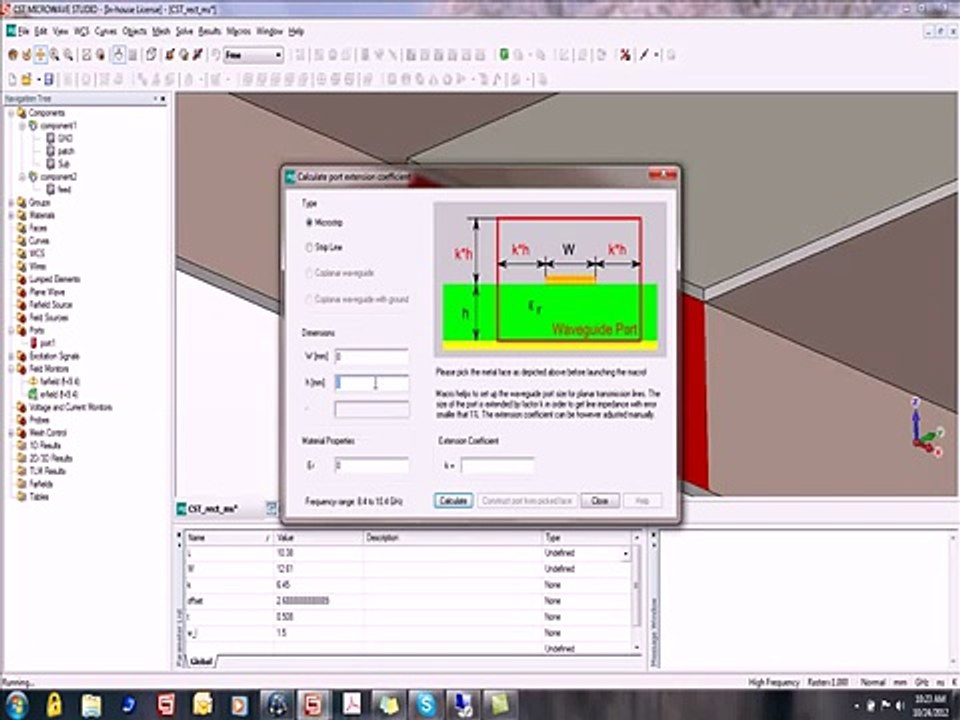960x720 pixels.
Task: Click the extension coefficient k field
Action: pos(497,466)
